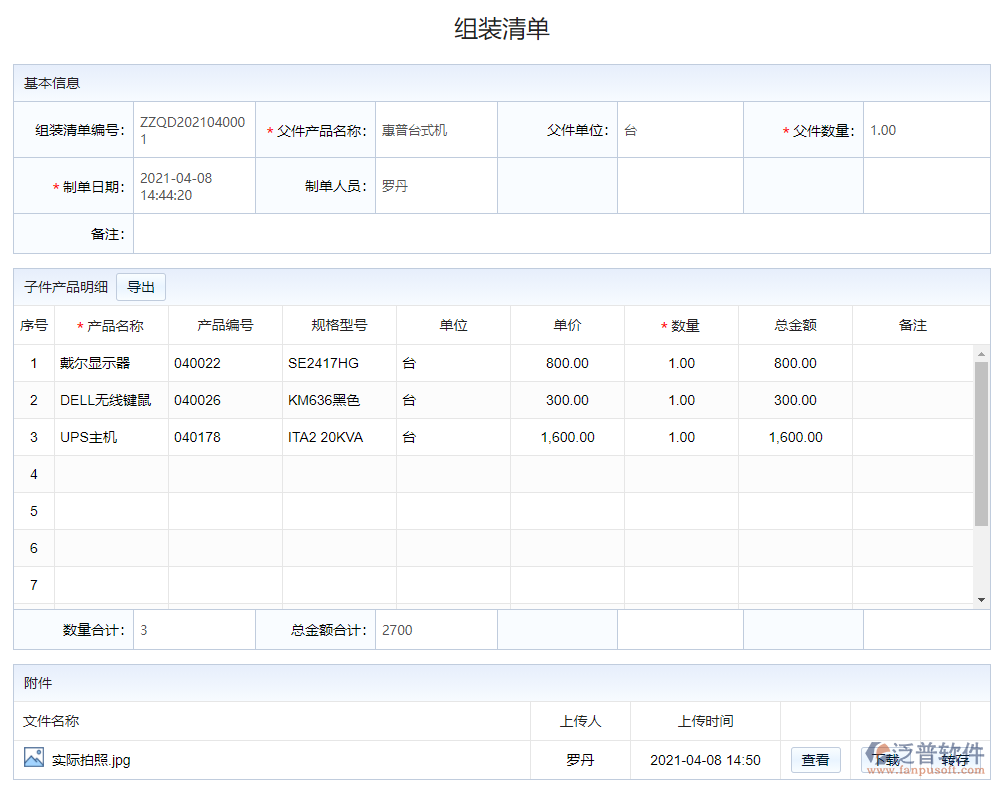Click the 导出 export button
This screenshot has width=995, height=786.
click(141, 287)
